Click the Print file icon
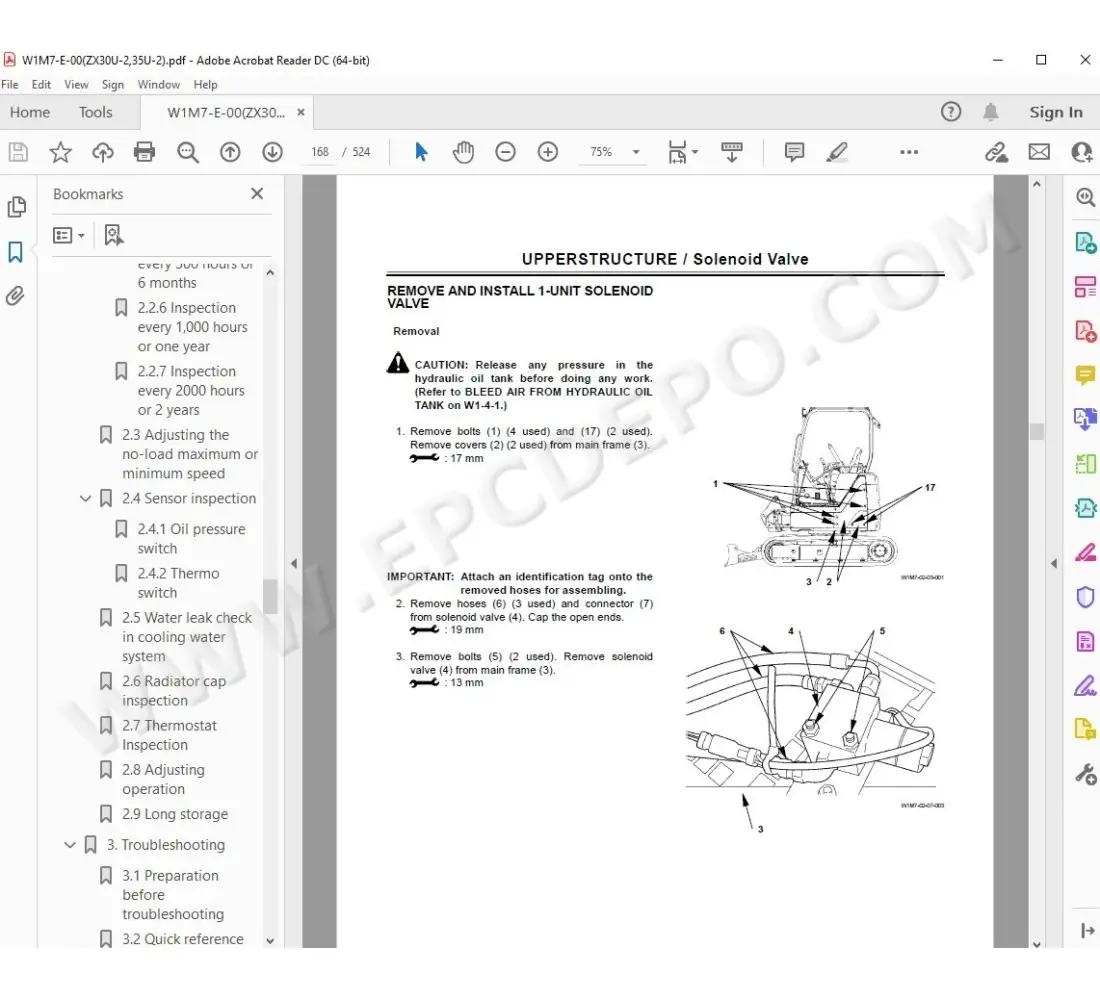The image size is (1100, 1000). pyautogui.click(x=145, y=152)
